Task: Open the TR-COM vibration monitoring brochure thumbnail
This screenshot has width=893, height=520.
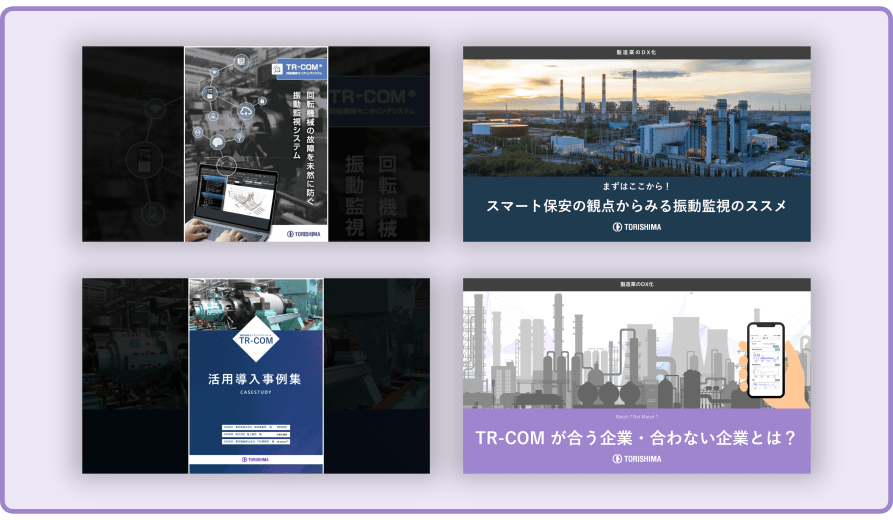Action: coord(256,144)
